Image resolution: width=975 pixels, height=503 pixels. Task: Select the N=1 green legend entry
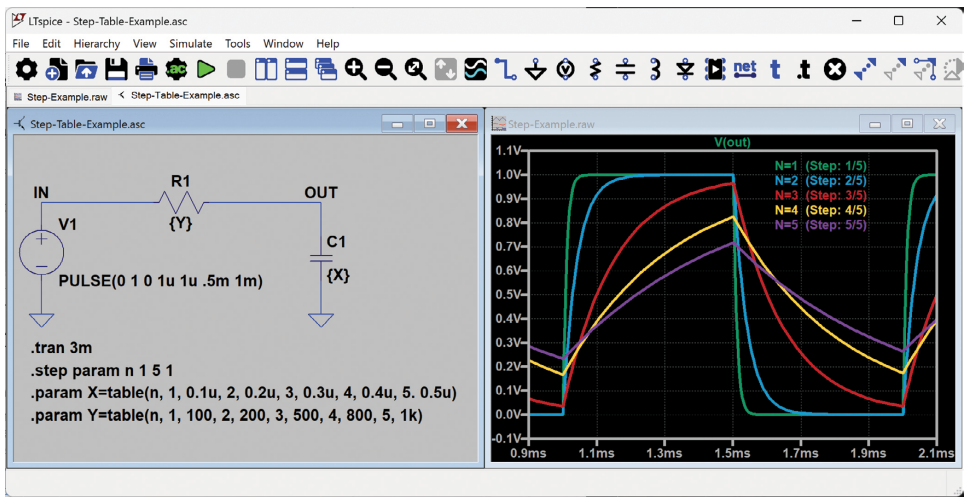tap(820, 166)
